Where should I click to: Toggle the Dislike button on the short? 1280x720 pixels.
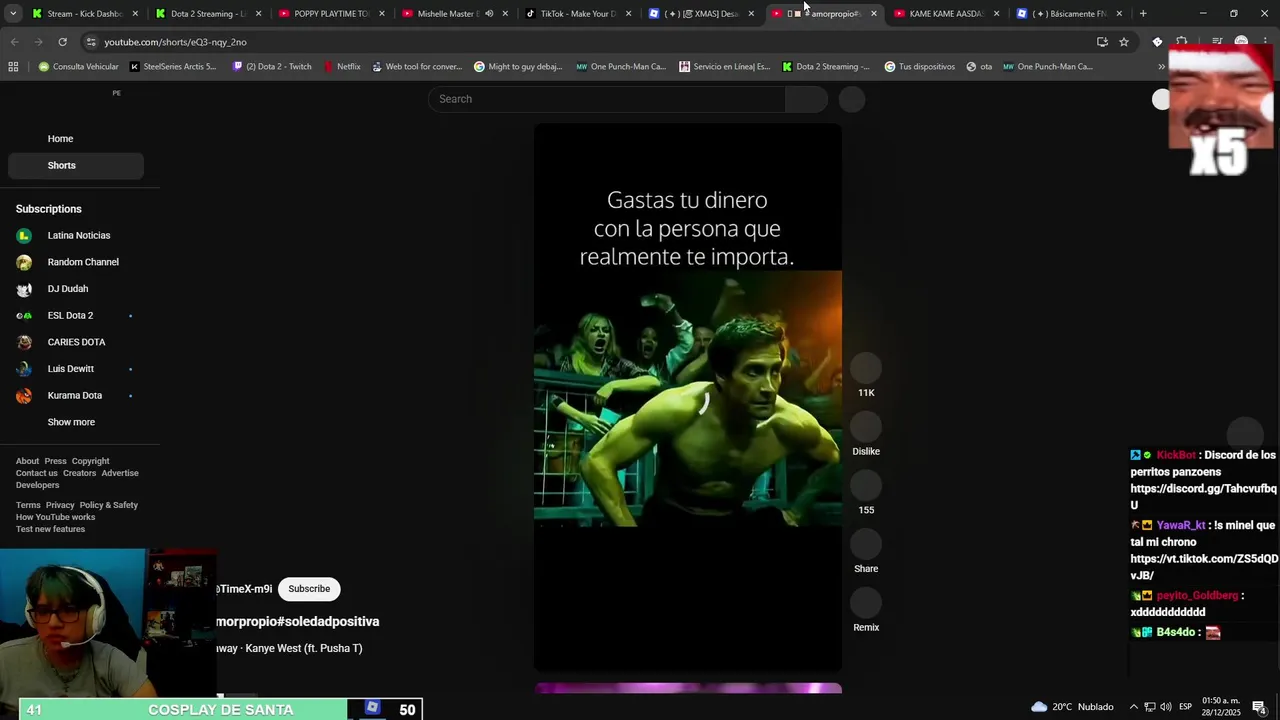coord(866,427)
